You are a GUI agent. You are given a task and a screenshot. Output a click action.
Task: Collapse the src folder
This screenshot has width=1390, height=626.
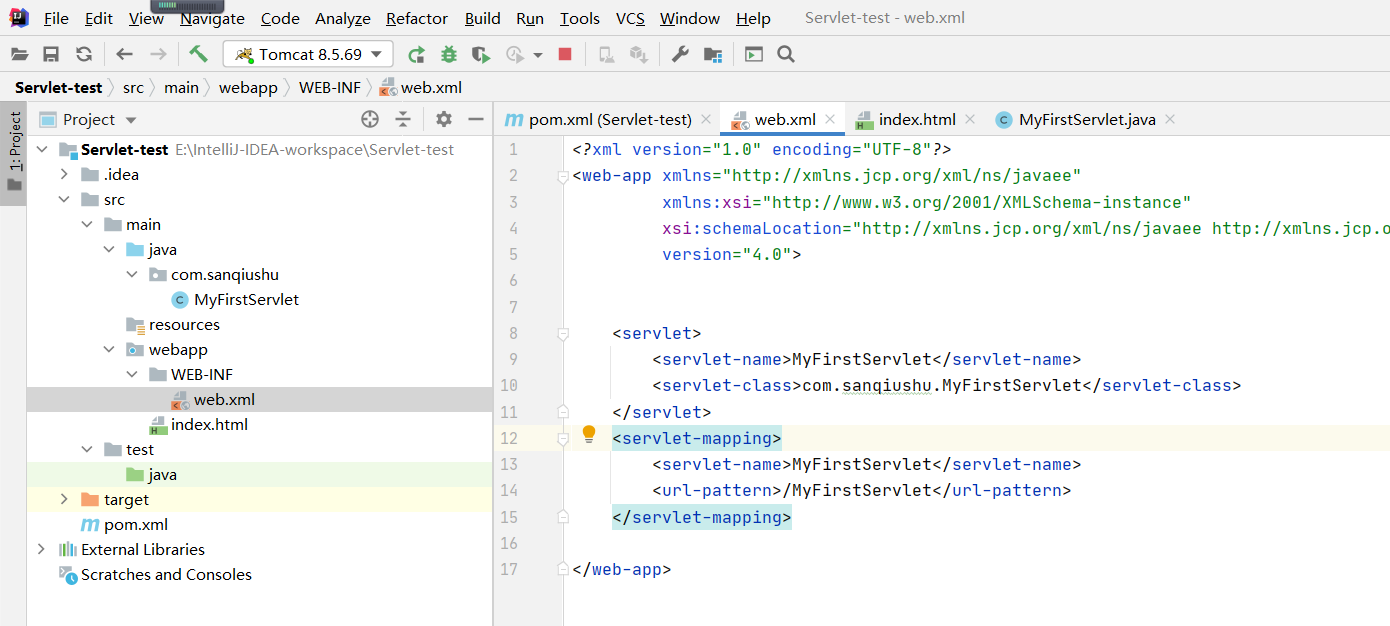64,199
